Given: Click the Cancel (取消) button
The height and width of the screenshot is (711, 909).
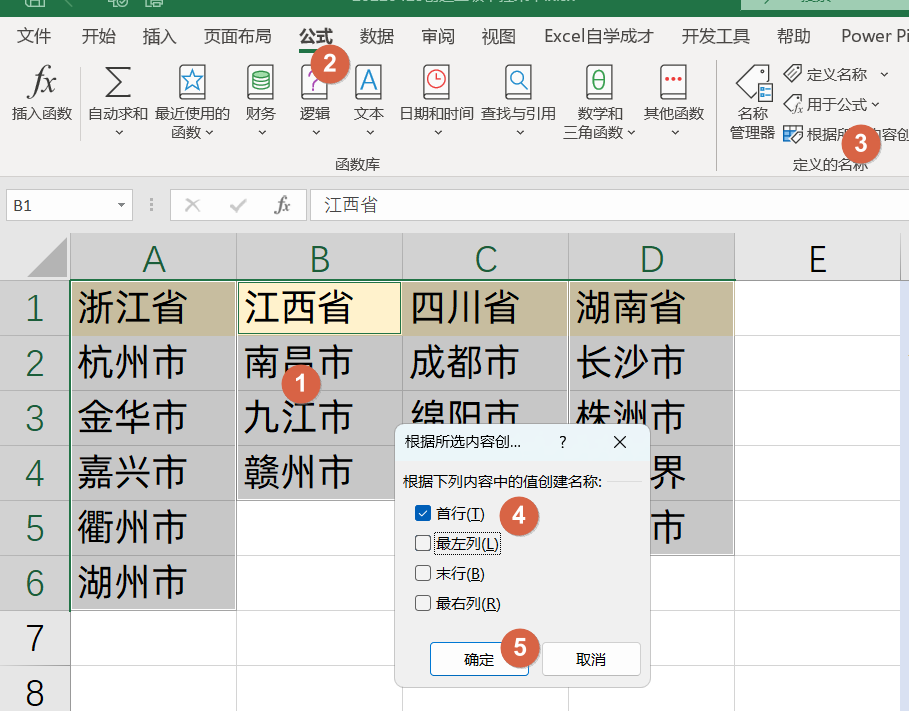Looking at the screenshot, I should point(591,659).
